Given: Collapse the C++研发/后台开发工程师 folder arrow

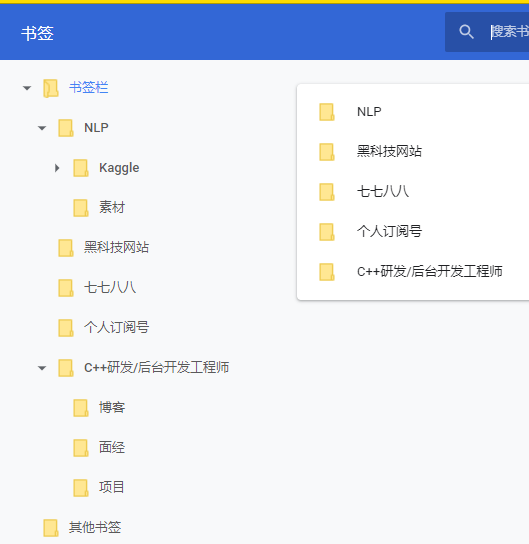Looking at the screenshot, I should click(42, 368).
